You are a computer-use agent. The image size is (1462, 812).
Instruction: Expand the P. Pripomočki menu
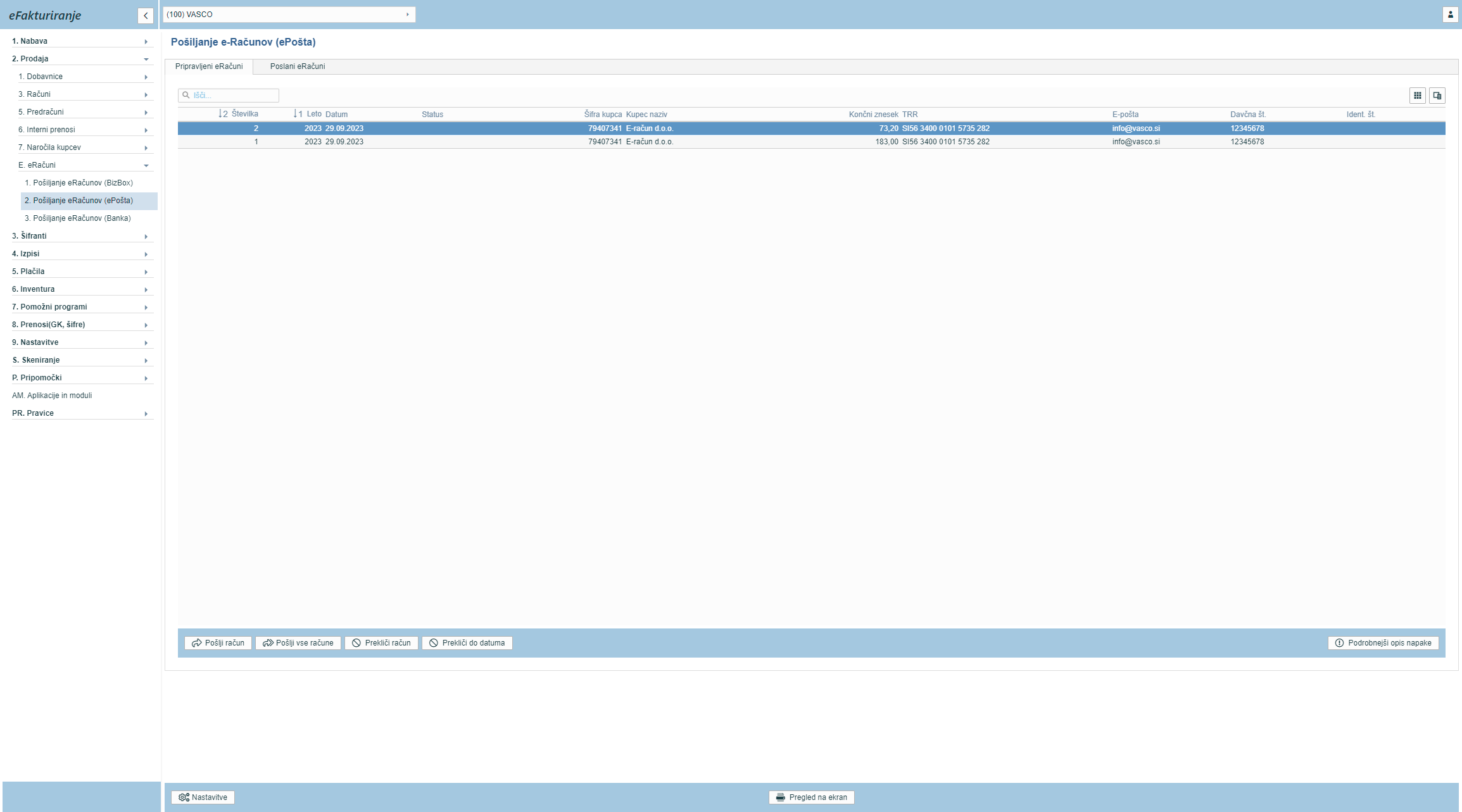(x=82, y=378)
